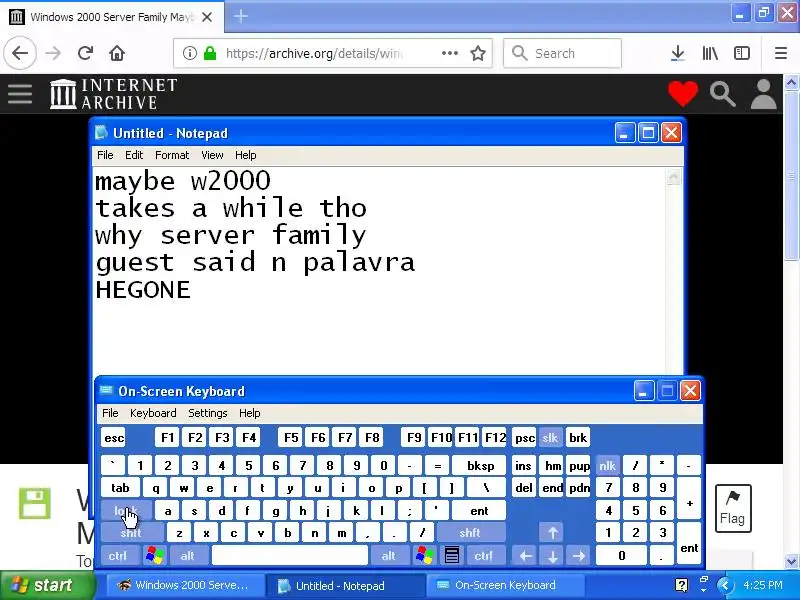This screenshot has height=600, width=800.
Task: Open the user account avatar icon
Action: click(763, 94)
